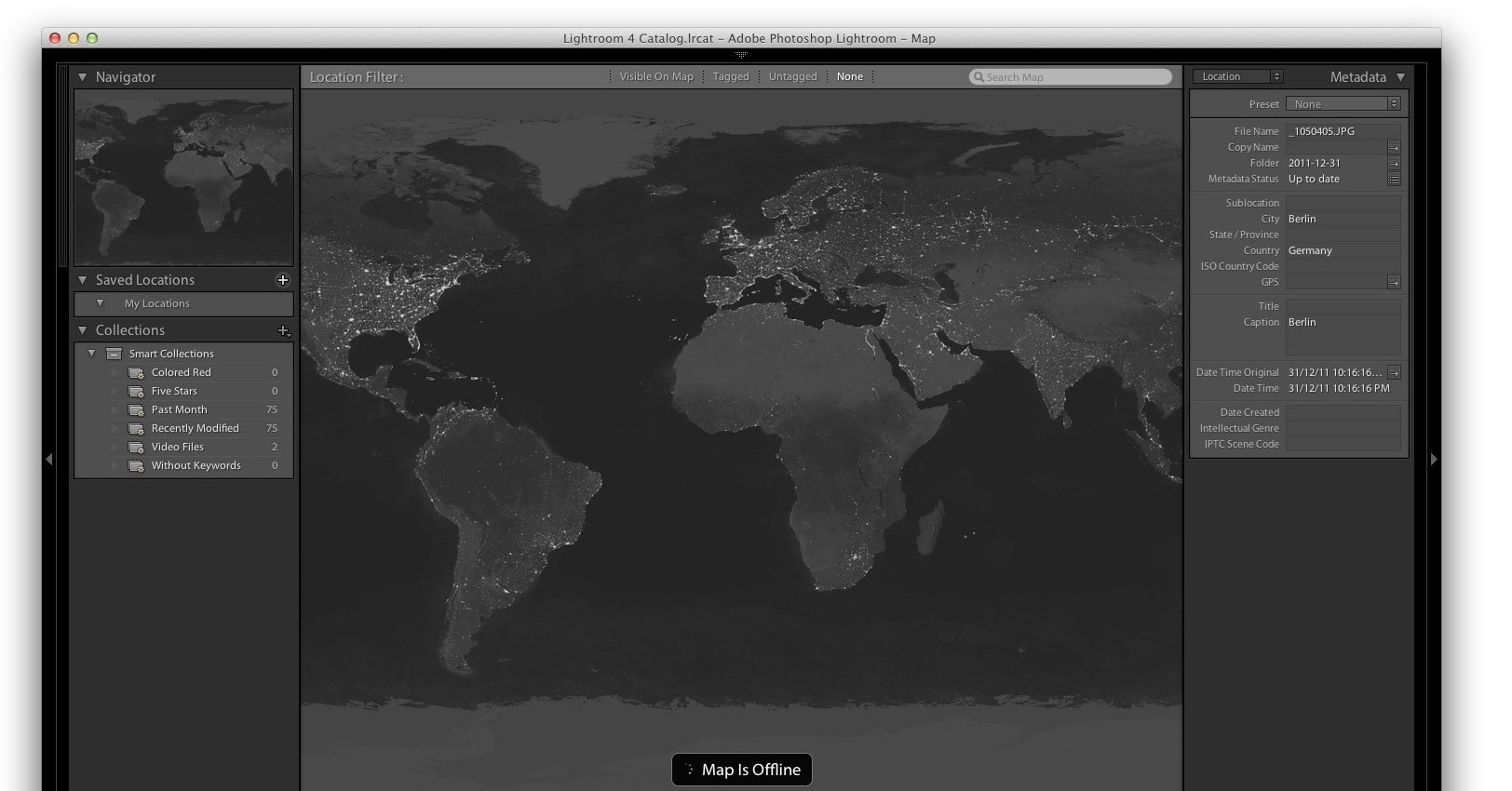The width and height of the screenshot is (1512, 791).
Task: Open the Past Month smart collection icon
Action: coord(136,410)
